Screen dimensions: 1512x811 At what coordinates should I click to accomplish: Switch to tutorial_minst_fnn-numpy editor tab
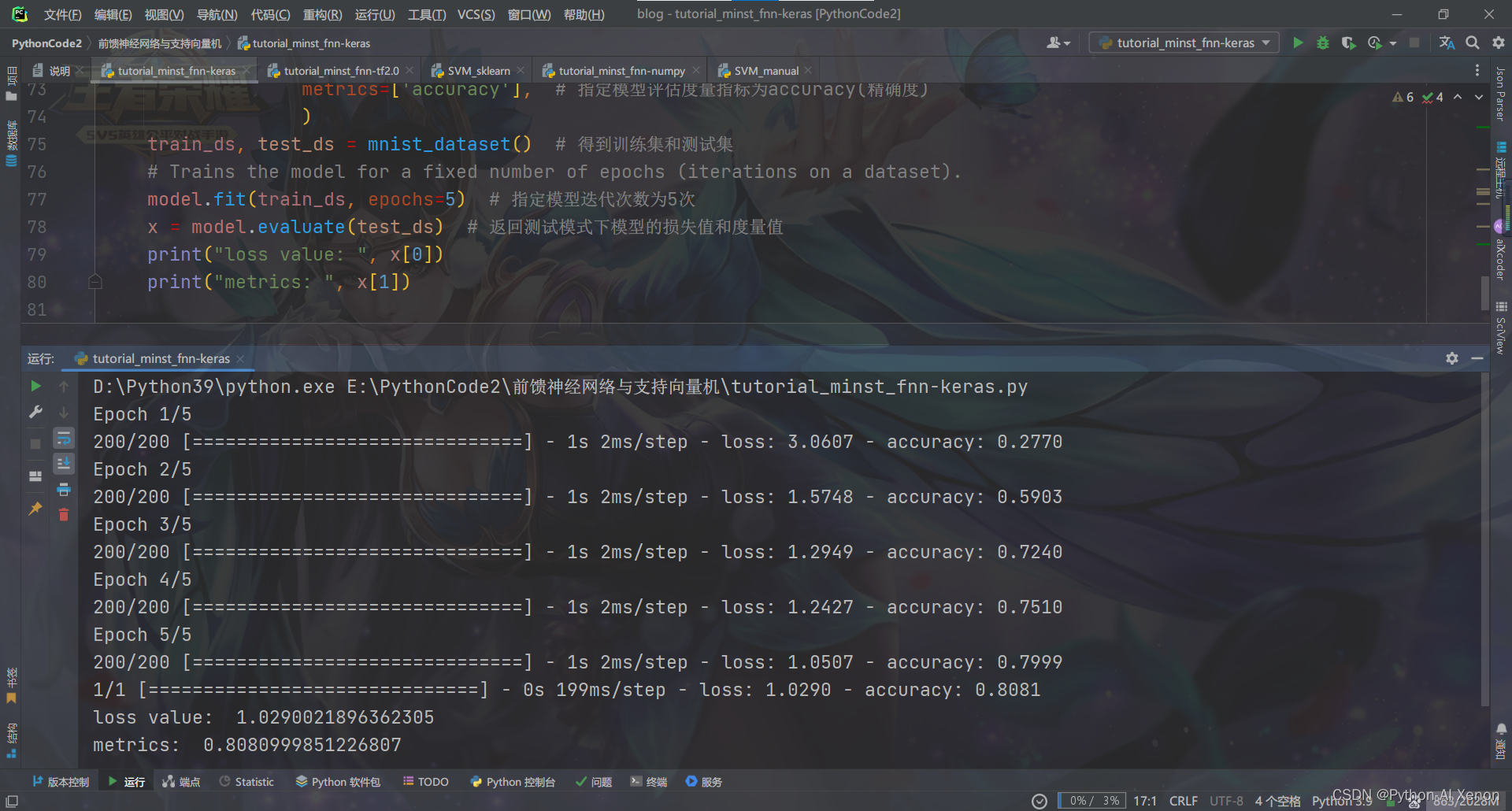[x=621, y=71]
